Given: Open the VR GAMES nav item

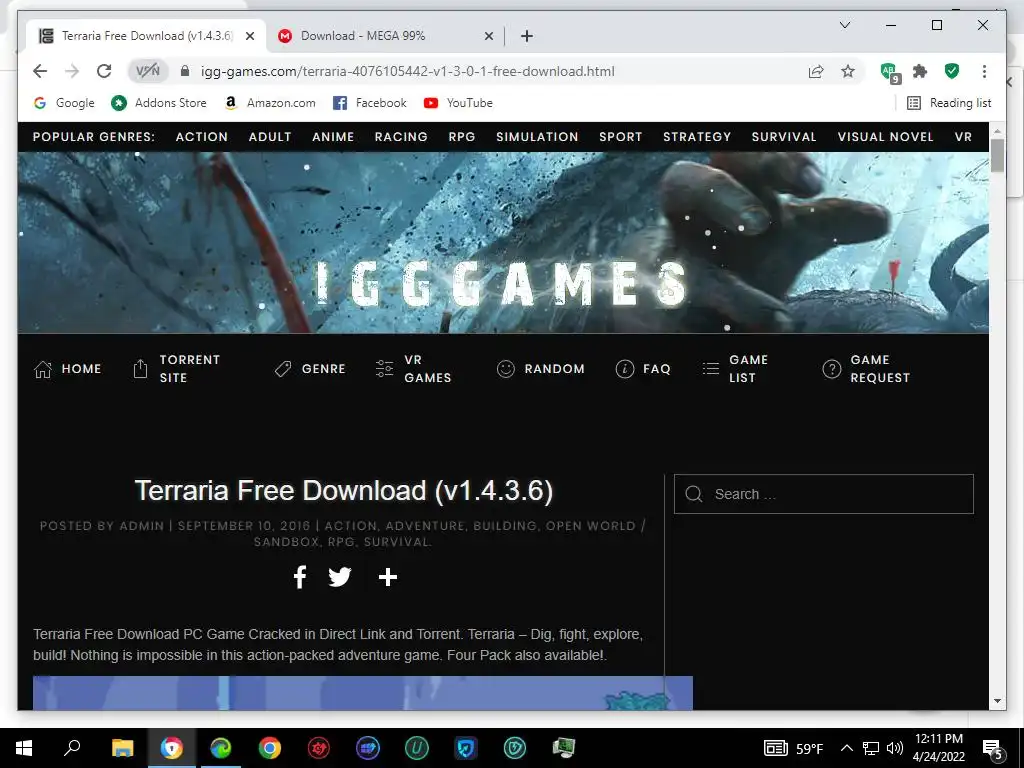Looking at the screenshot, I should (413, 369).
